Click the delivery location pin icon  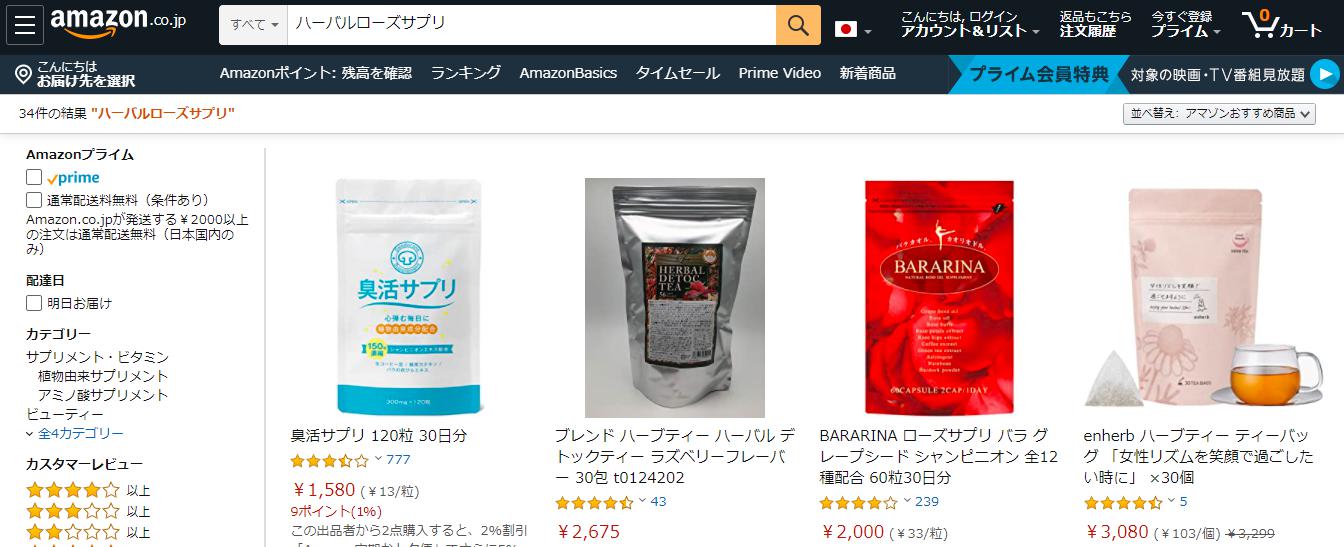[x=24, y=74]
